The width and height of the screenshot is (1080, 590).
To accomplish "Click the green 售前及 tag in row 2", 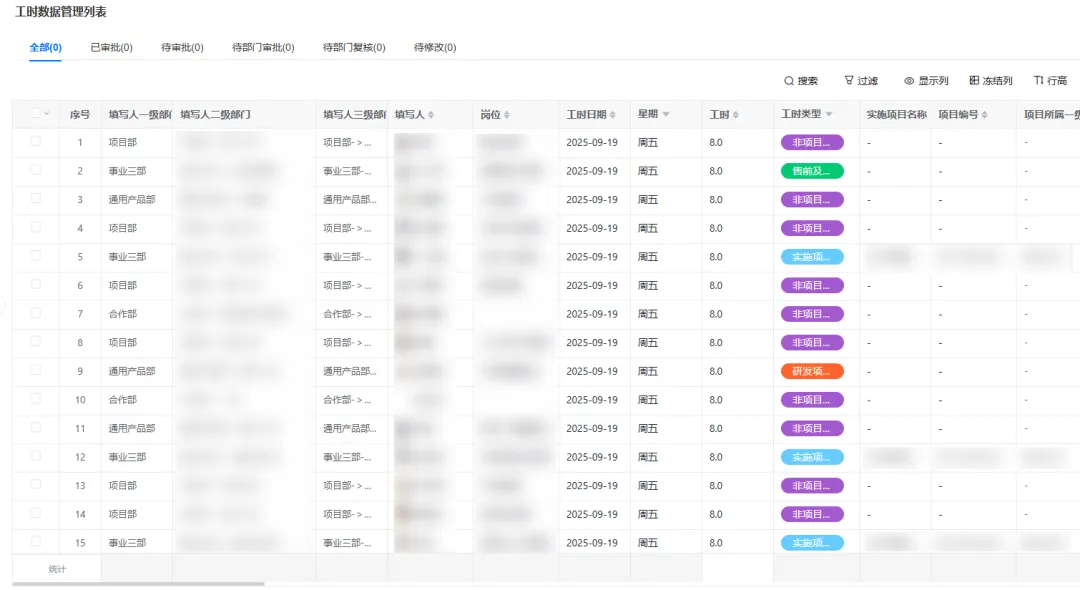I will (x=812, y=171).
